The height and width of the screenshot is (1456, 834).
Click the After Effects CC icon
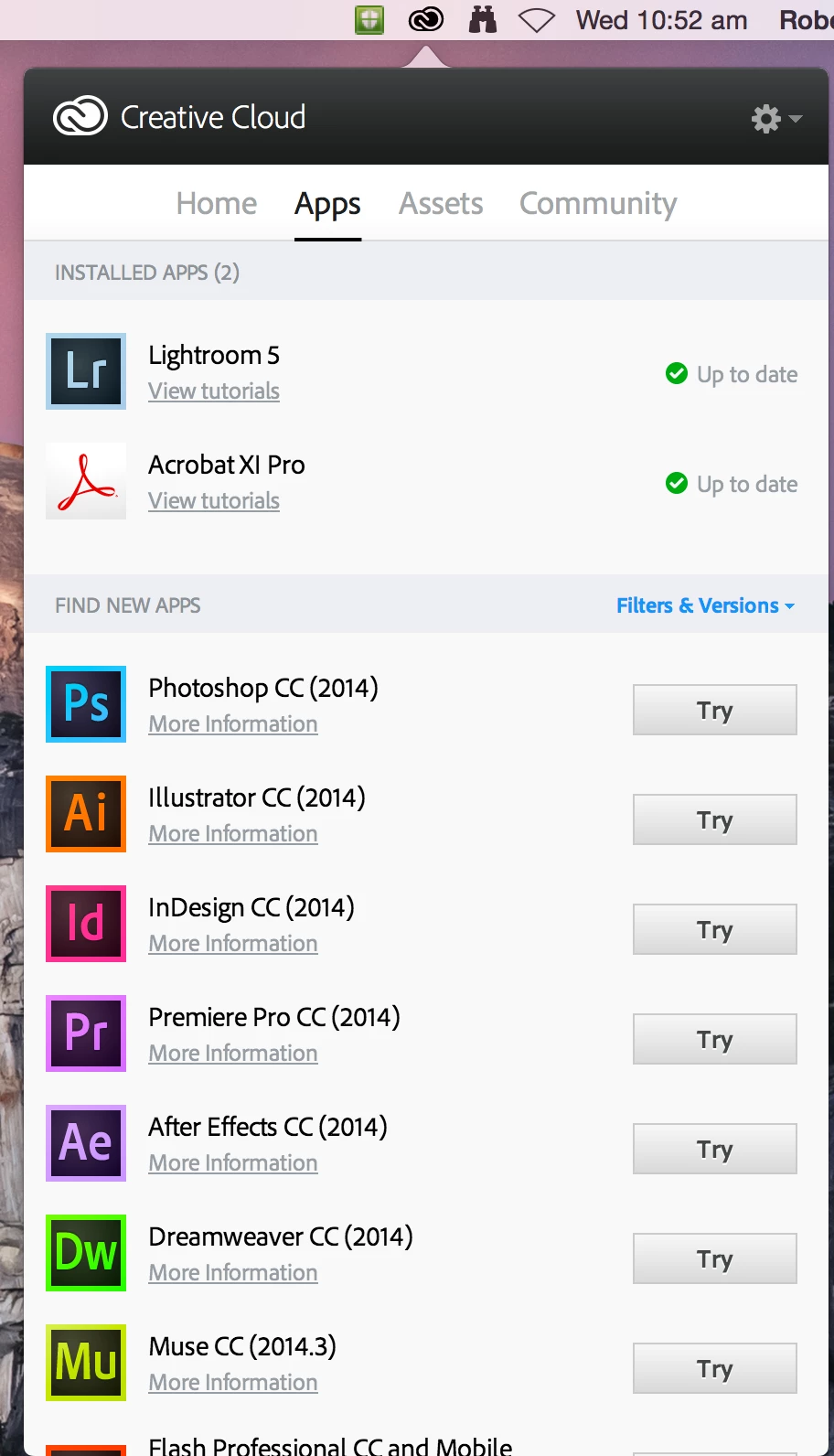coord(86,1143)
